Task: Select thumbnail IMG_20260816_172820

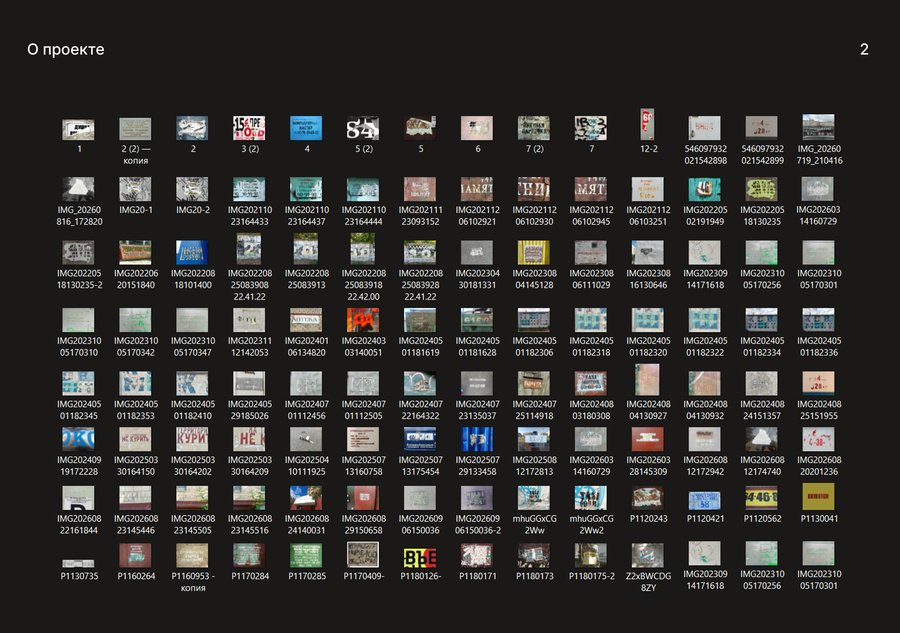Action: (79, 188)
